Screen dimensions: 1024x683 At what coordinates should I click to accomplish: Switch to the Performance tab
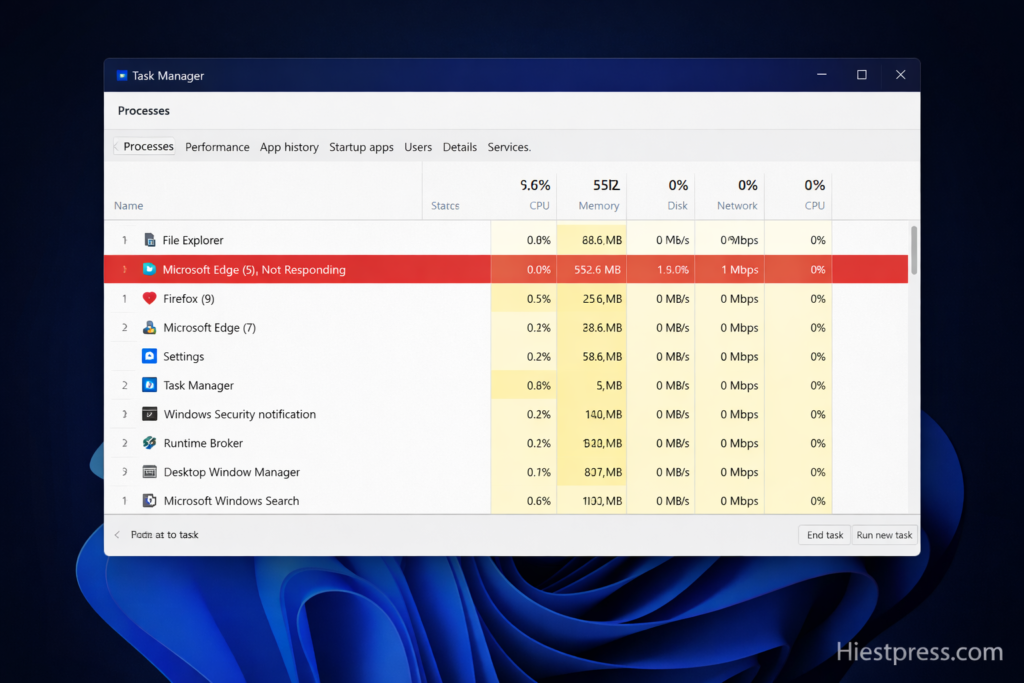[x=217, y=147]
